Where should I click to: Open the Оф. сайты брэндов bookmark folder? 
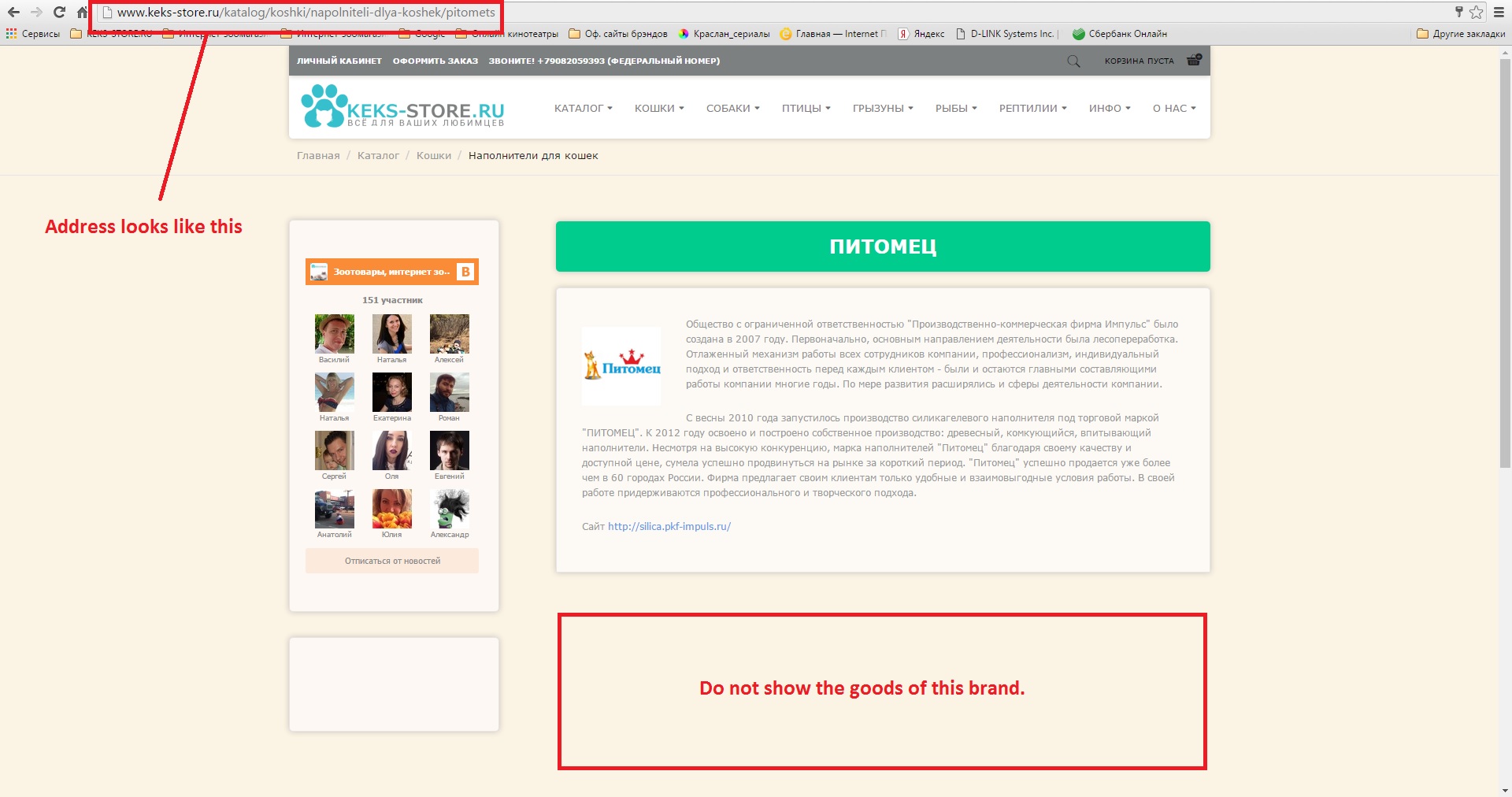tap(618, 34)
